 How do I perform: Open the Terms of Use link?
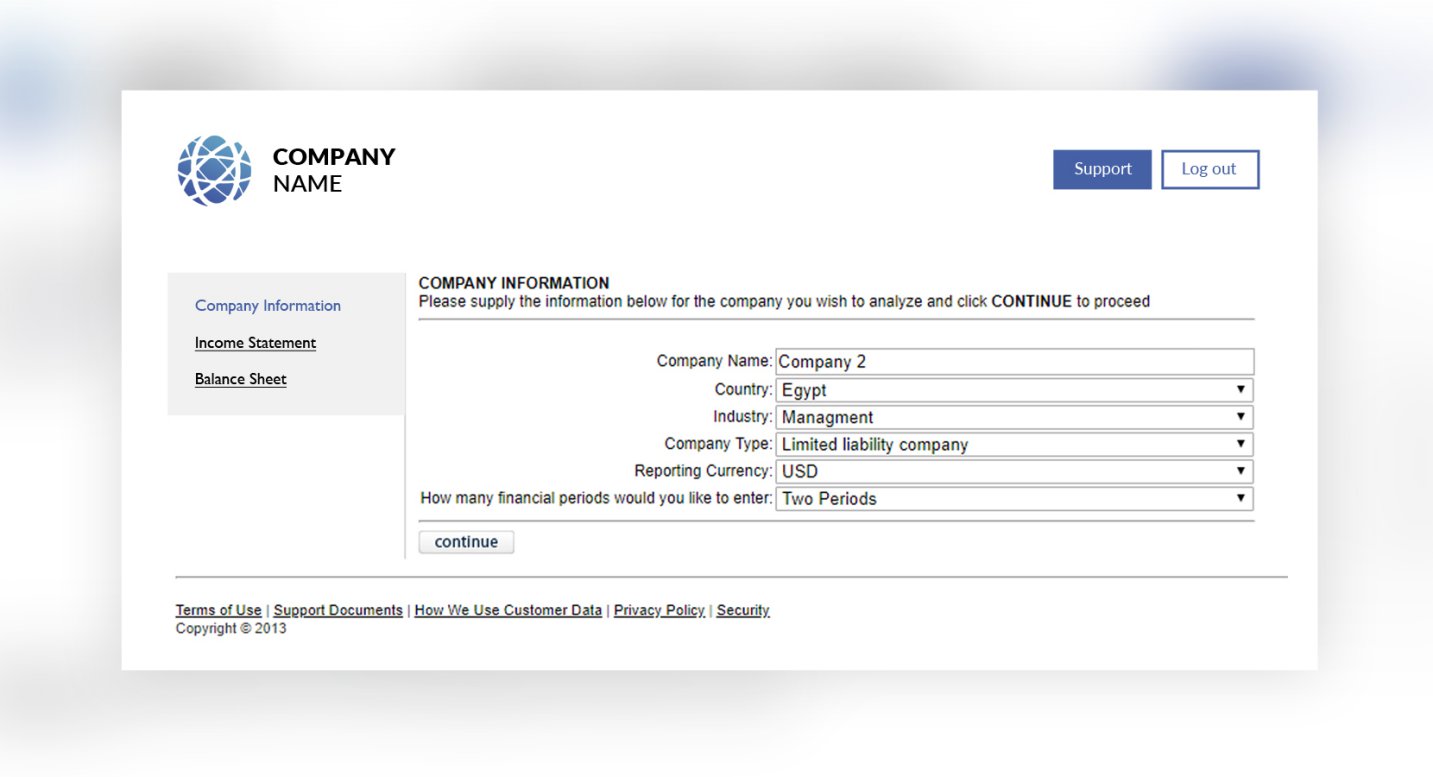218,610
